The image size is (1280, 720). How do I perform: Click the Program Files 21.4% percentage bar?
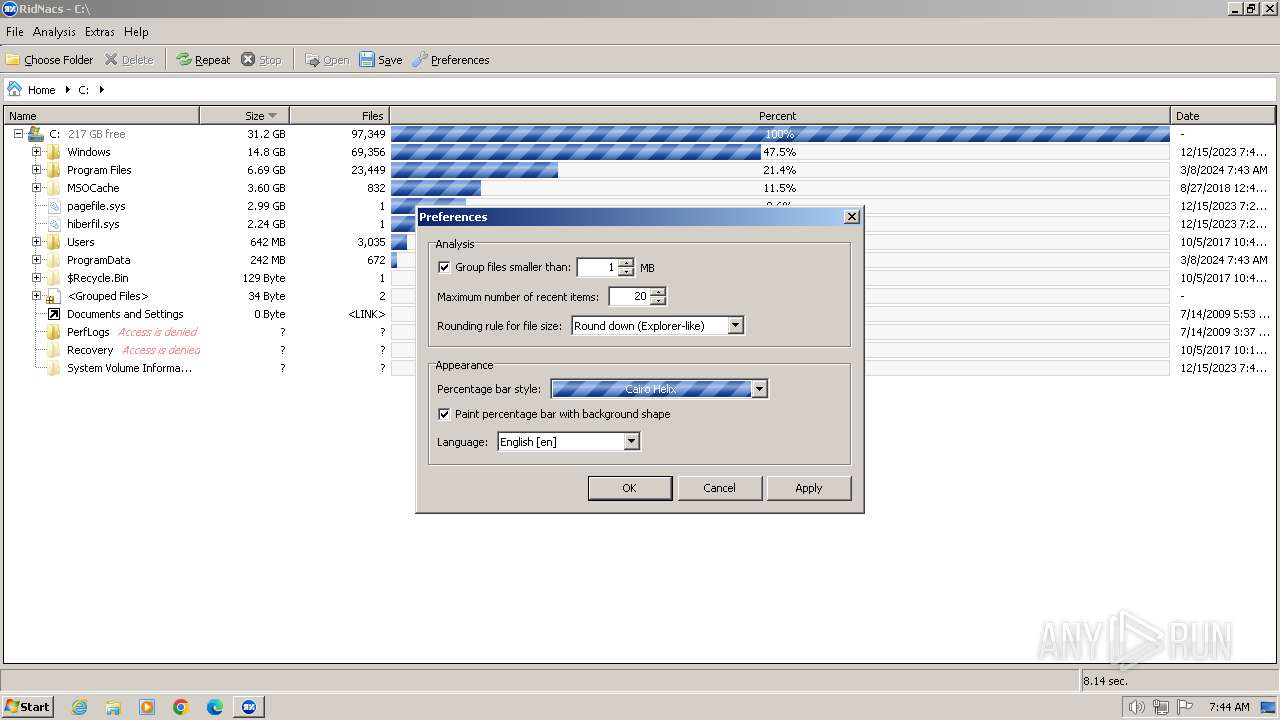474,170
